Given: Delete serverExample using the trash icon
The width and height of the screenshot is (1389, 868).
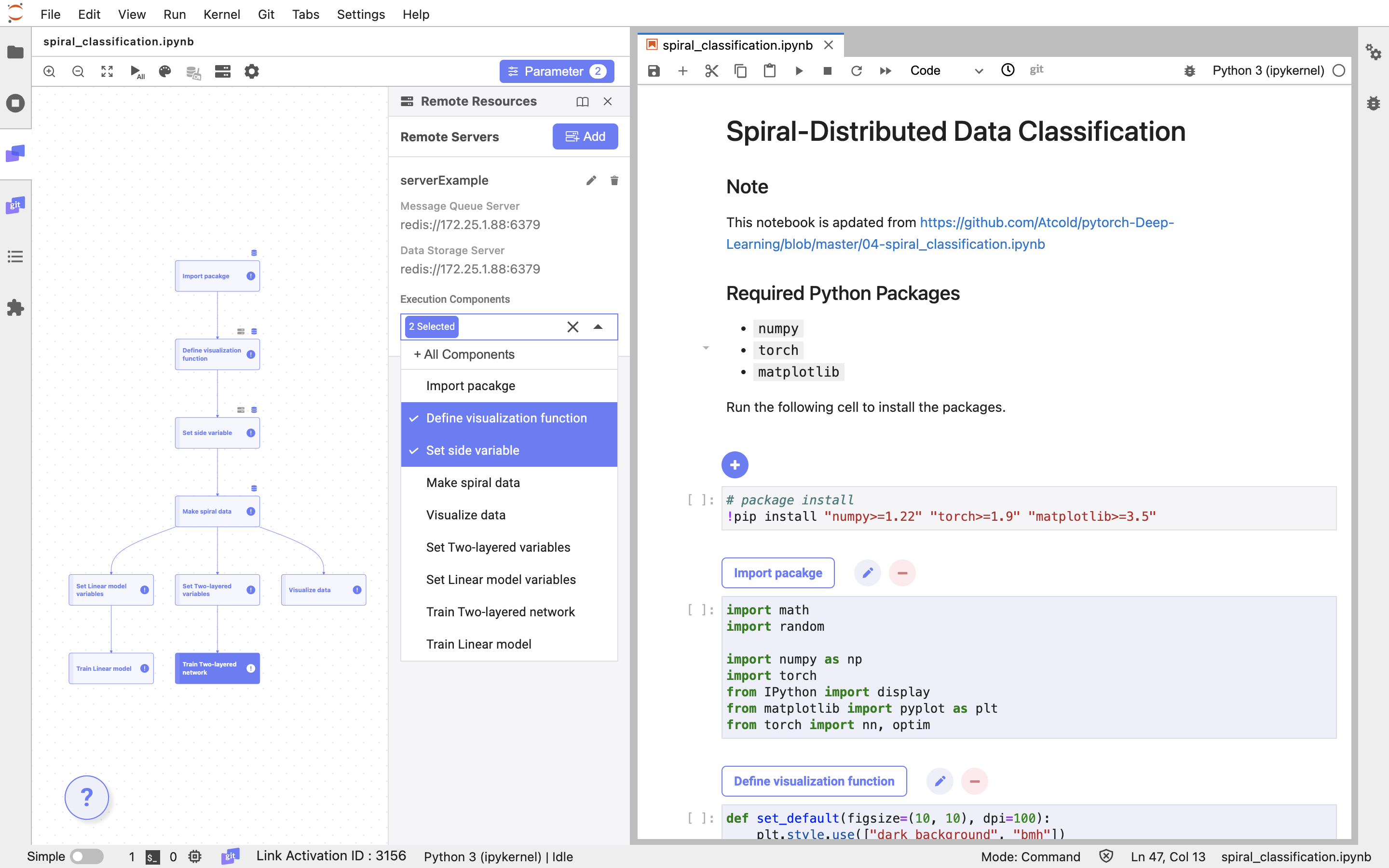Looking at the screenshot, I should 614,181.
